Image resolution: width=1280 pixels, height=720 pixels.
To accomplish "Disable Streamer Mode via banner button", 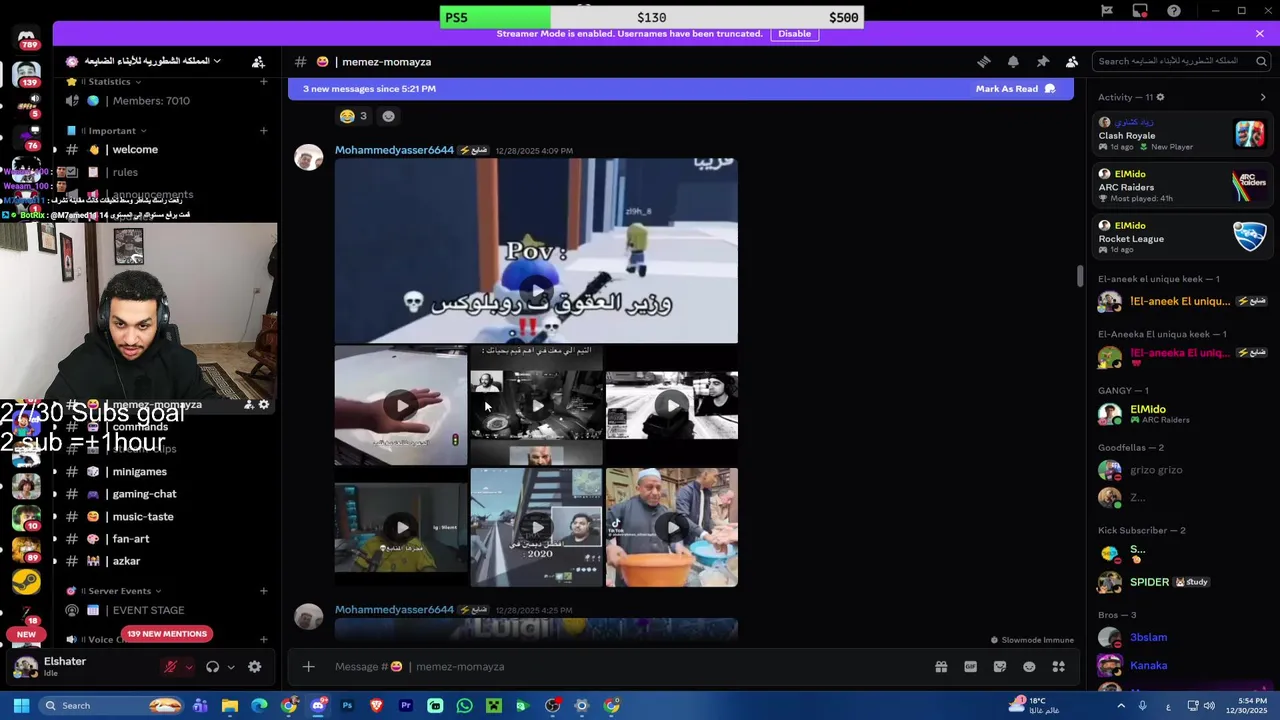I will (x=795, y=34).
